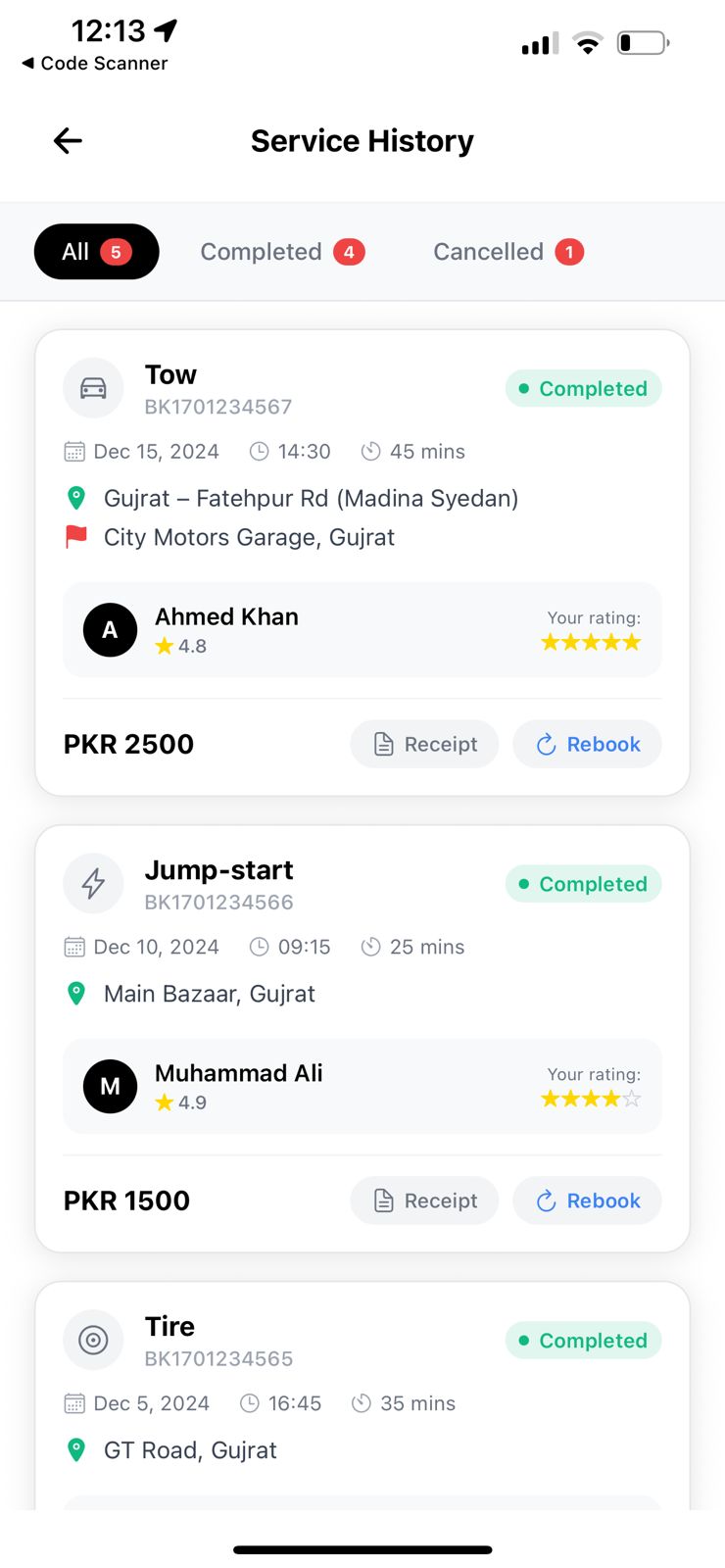This screenshot has width=725, height=1568.
Task: Switch to the Cancelled filter tab
Action: (507, 252)
